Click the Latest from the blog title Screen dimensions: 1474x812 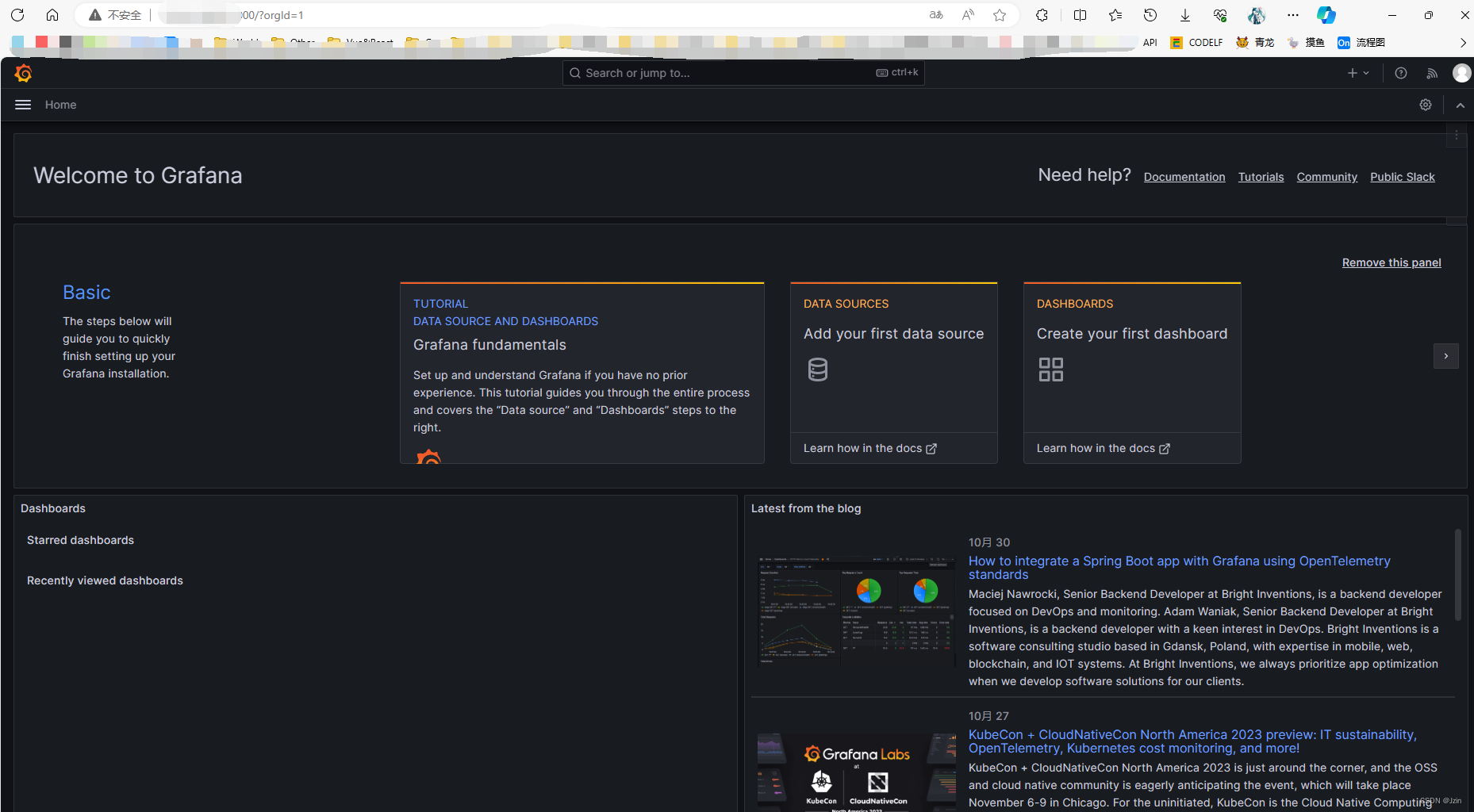tap(806, 508)
